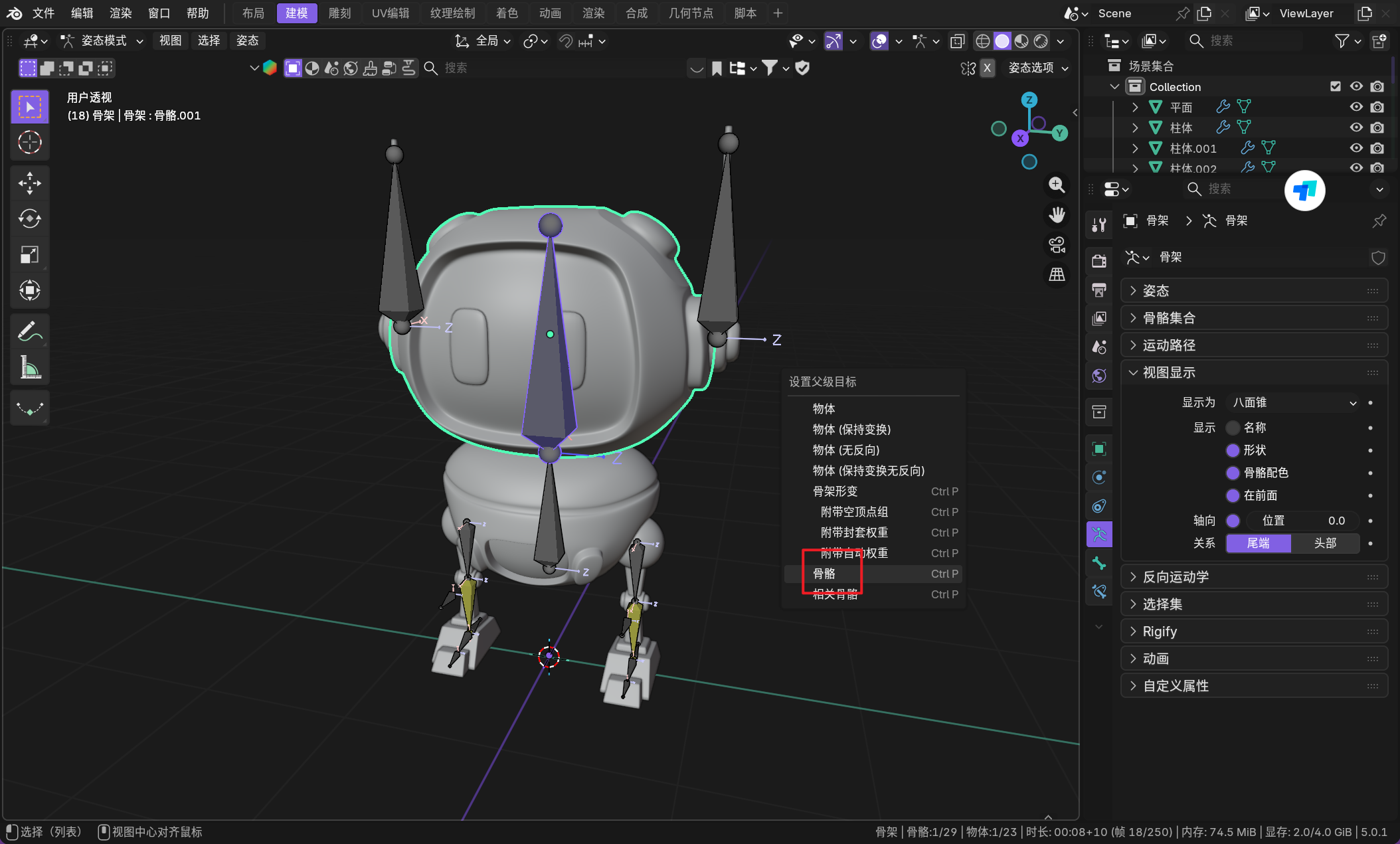Choose 骨骼 in the parent menu
Image resolution: width=1400 pixels, height=844 pixels.
824,574
